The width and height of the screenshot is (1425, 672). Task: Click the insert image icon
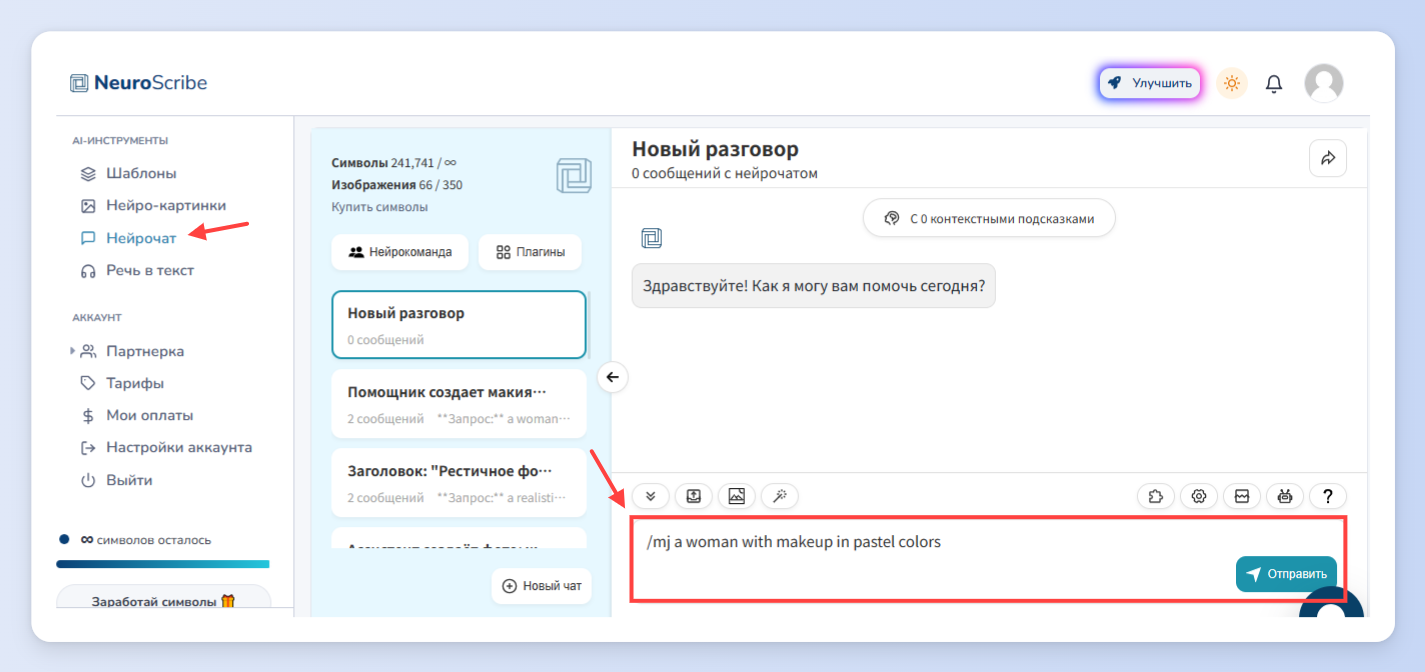pyautogui.click(x=736, y=495)
